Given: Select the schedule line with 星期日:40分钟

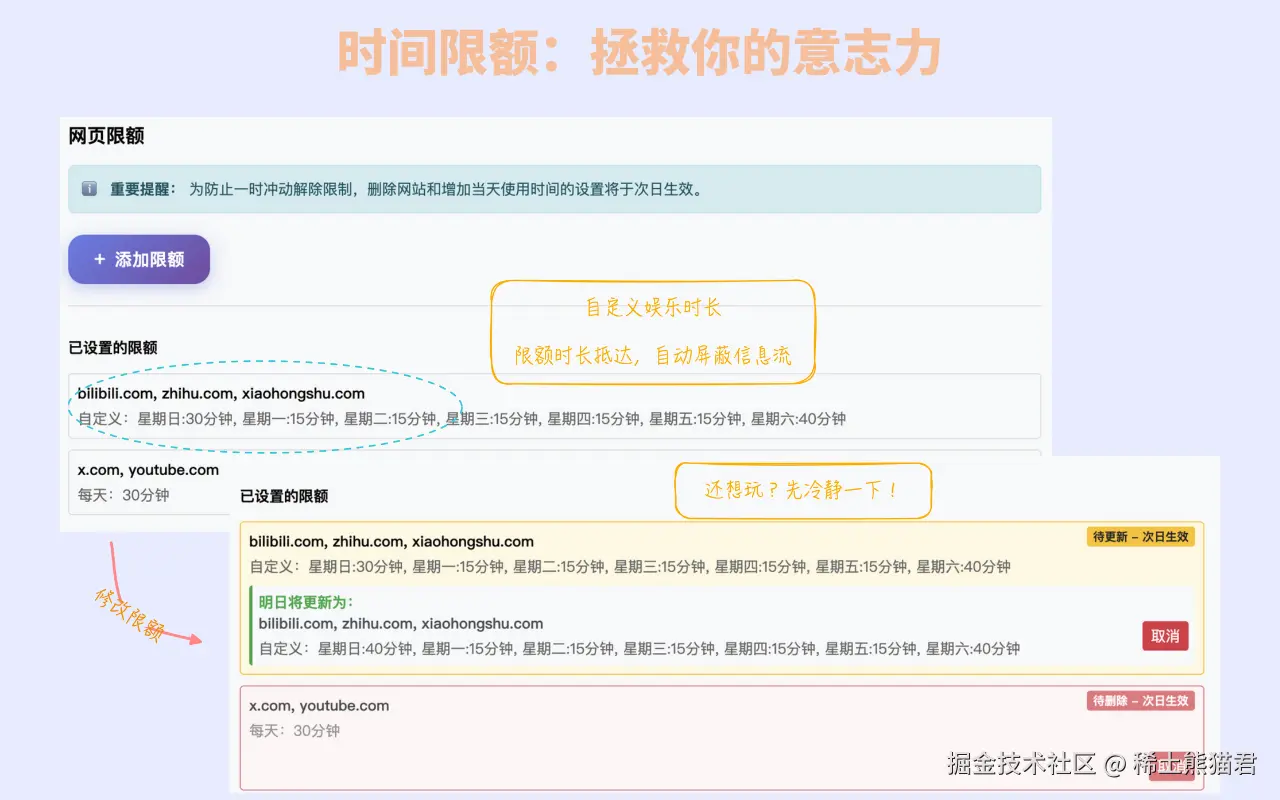Looking at the screenshot, I should click(x=639, y=649).
